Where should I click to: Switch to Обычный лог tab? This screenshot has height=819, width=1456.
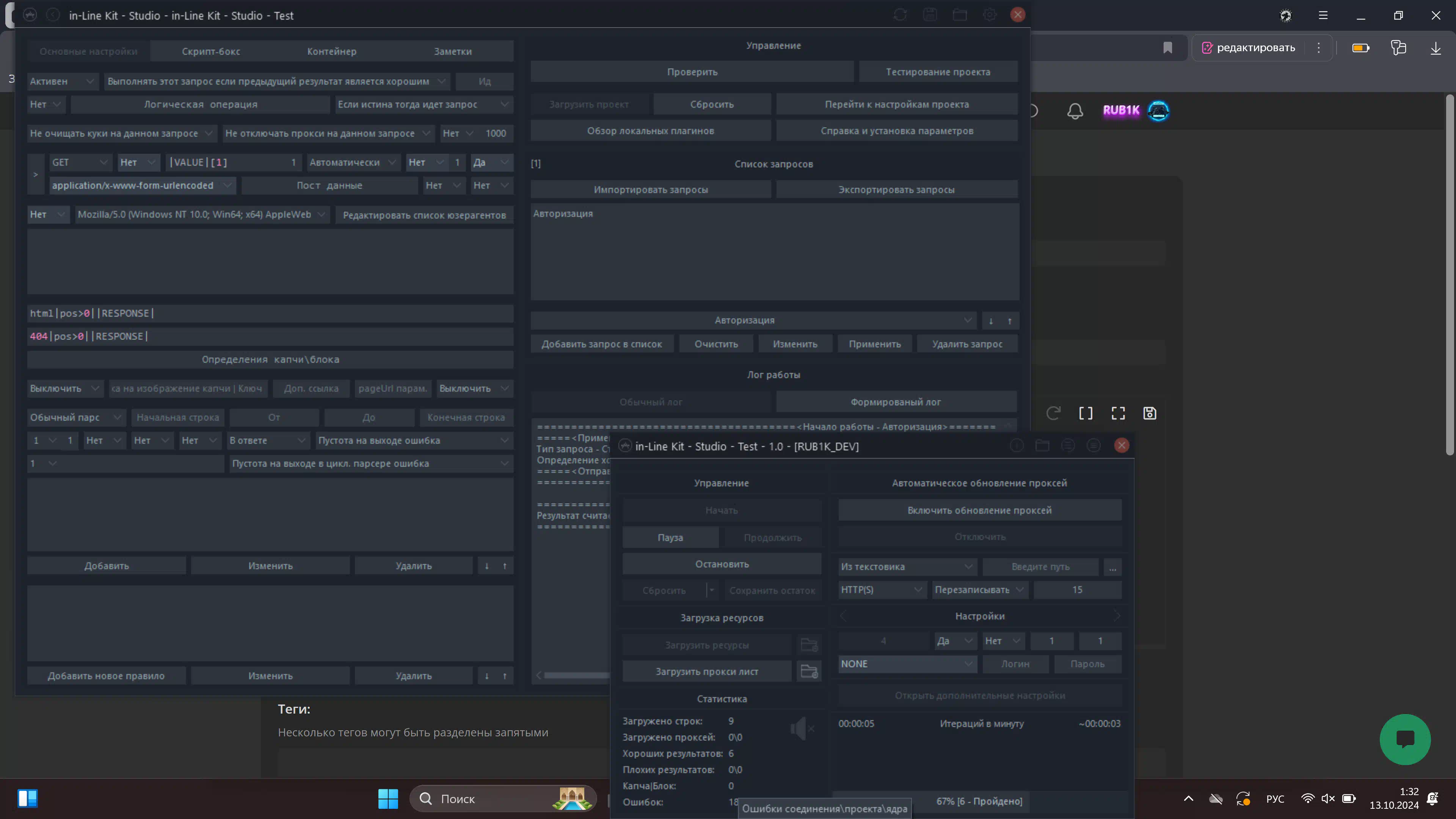651,402
